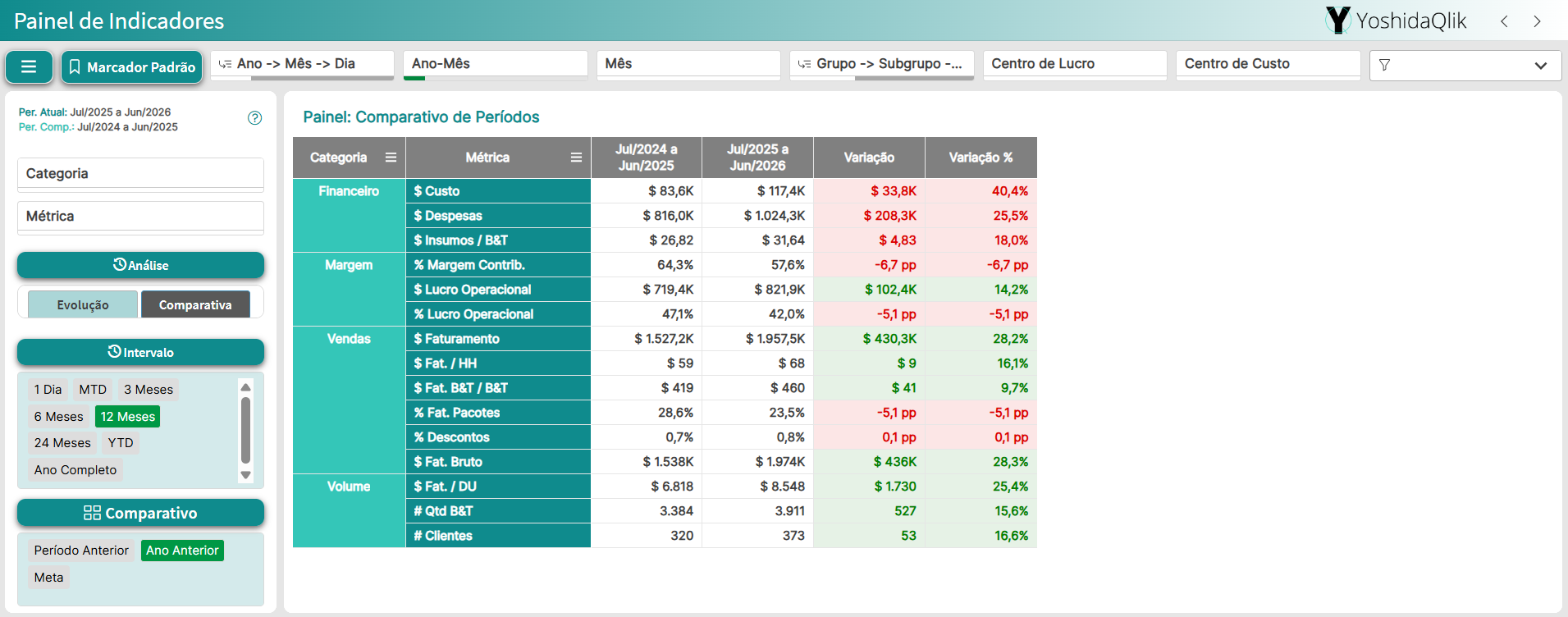Select the % Fat. Pacotes metric
This screenshot has width=1568, height=617.
coord(498,413)
